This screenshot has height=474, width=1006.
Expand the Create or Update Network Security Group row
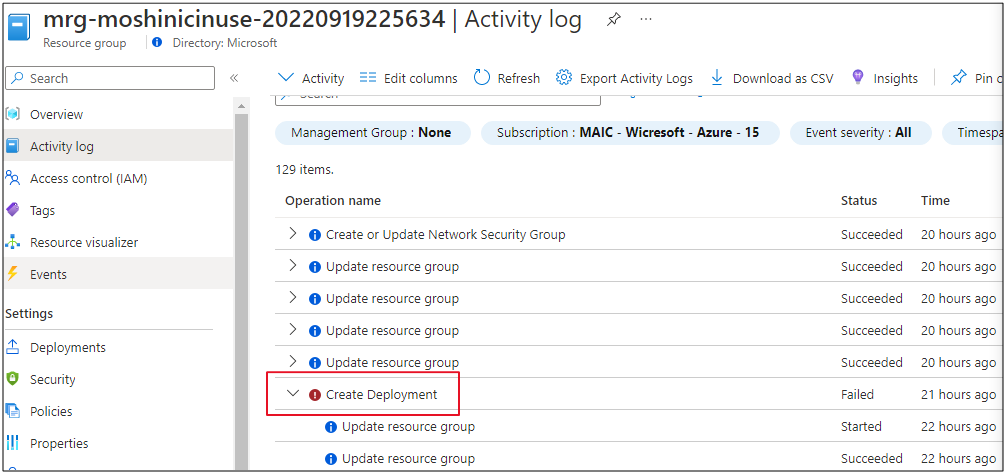tap(293, 233)
